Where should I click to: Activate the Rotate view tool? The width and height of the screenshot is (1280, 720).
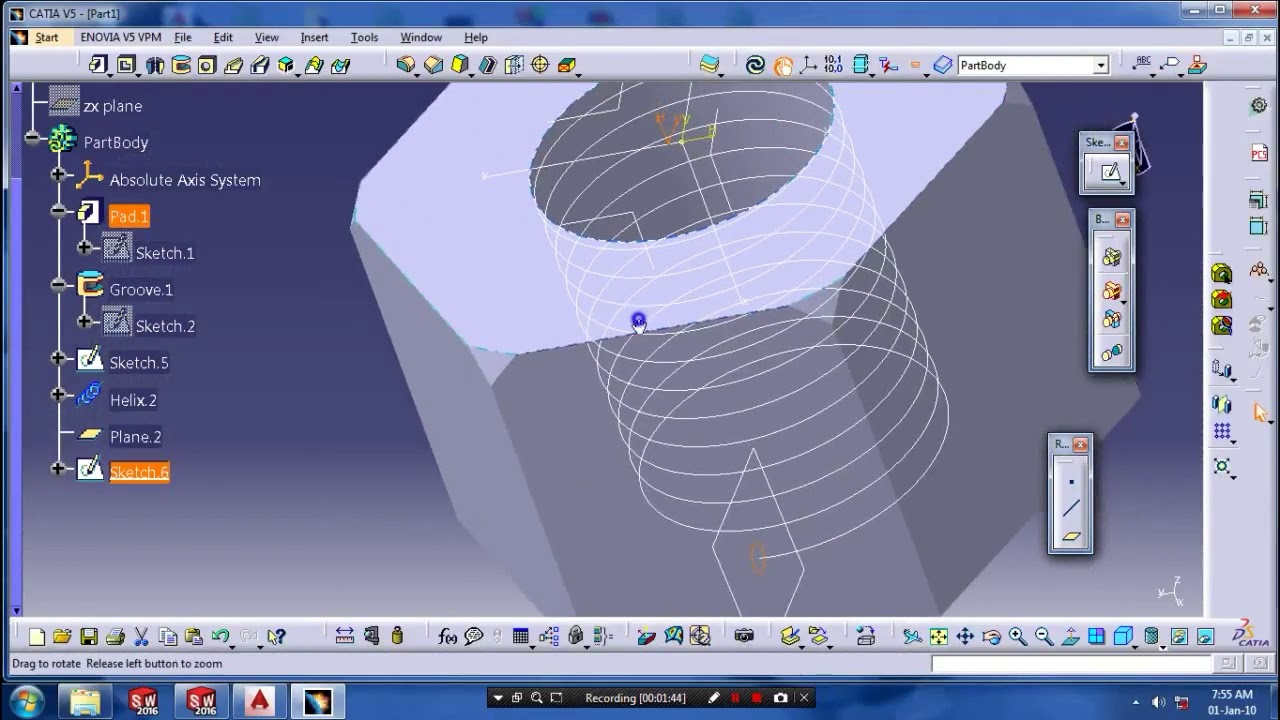pyautogui.click(x=991, y=636)
